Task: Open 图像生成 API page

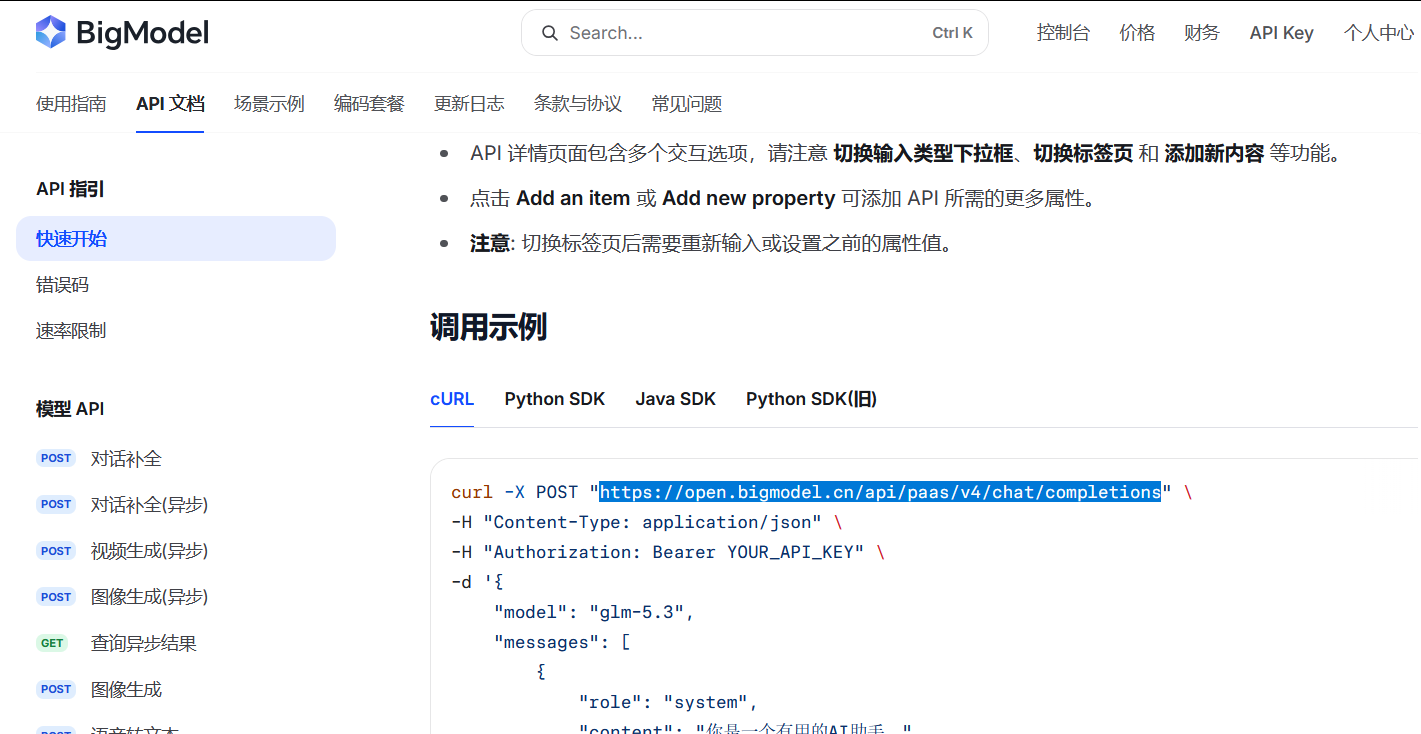Action: click(x=126, y=689)
